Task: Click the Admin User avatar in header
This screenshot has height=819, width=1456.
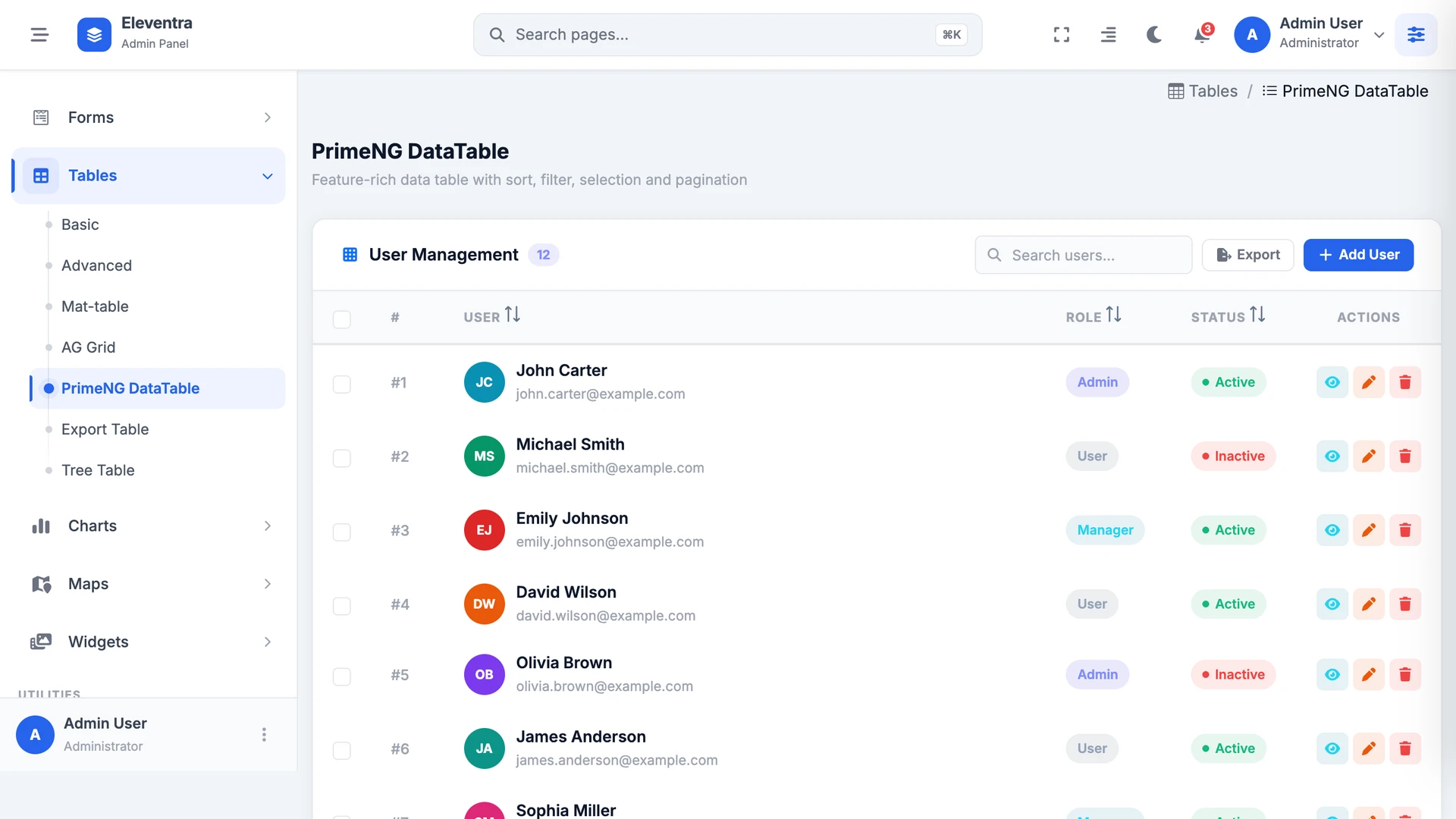Action: click(x=1252, y=35)
